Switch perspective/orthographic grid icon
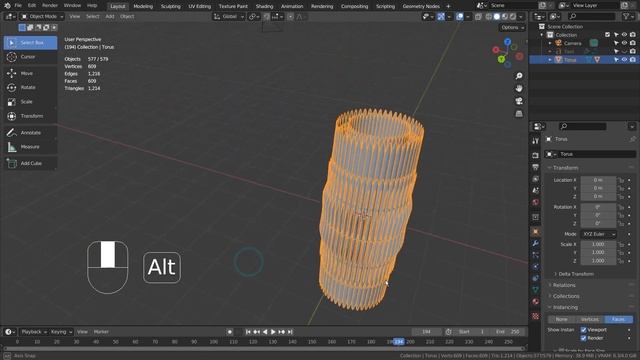The height and width of the screenshot is (360, 640). [x=519, y=113]
